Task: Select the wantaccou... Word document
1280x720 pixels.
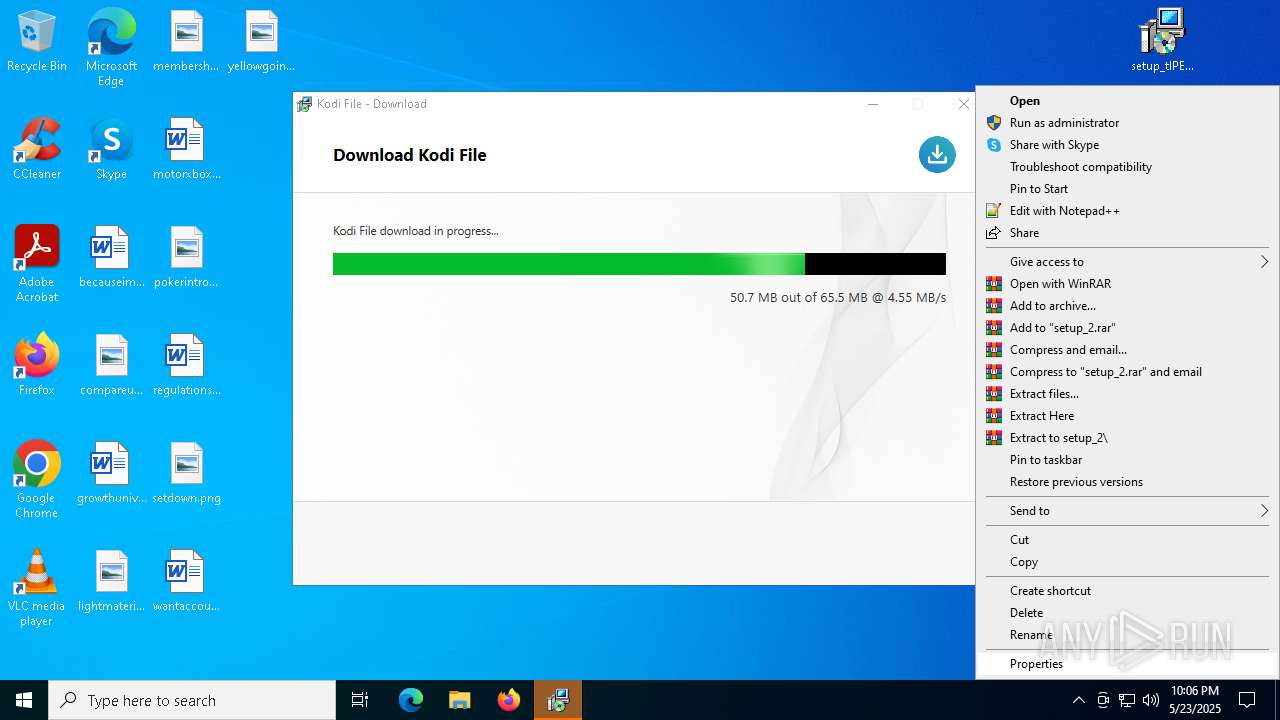Action: [186, 582]
